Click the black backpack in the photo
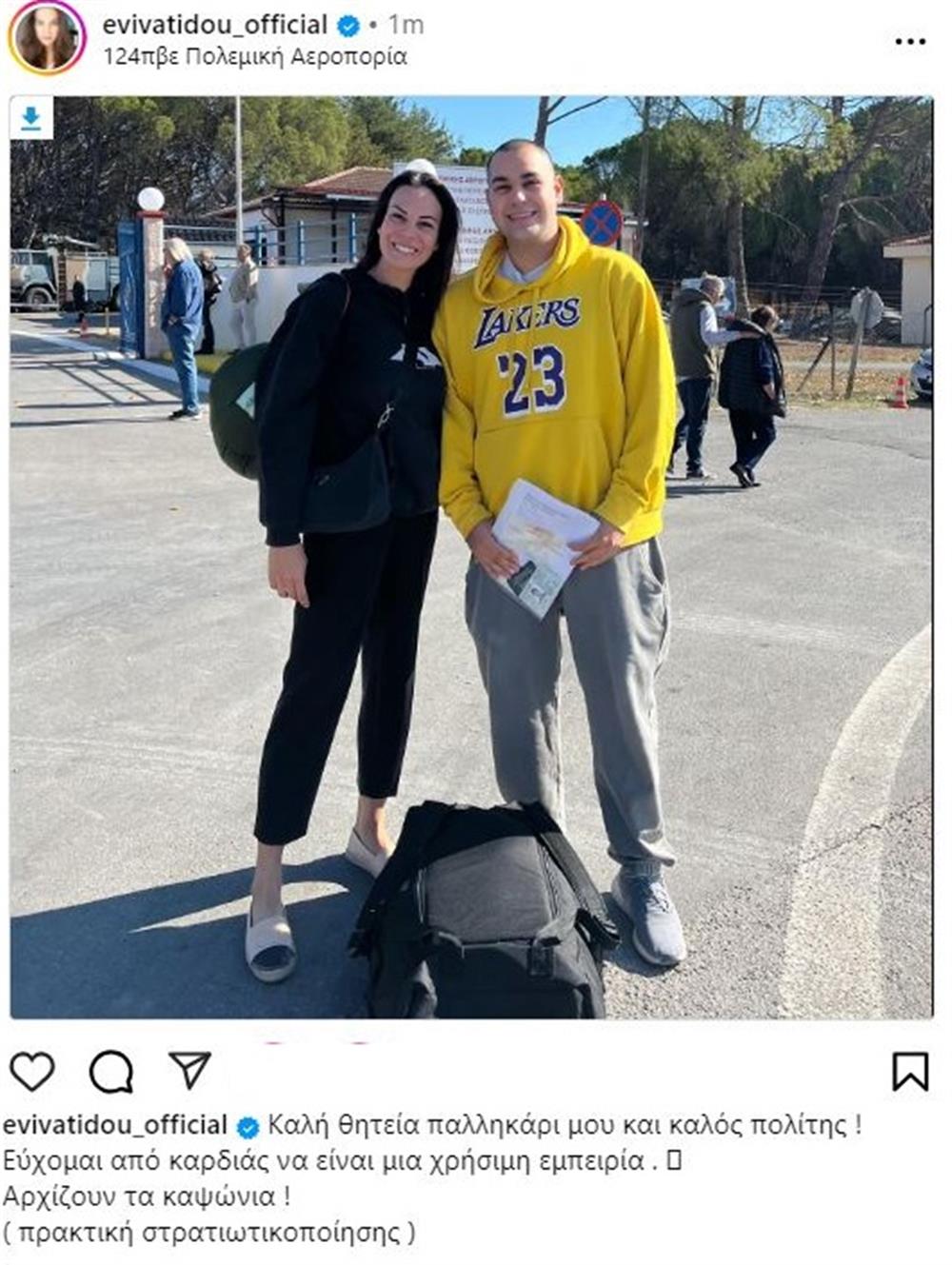Screen dimensions: 952x1265 [x=486, y=909]
